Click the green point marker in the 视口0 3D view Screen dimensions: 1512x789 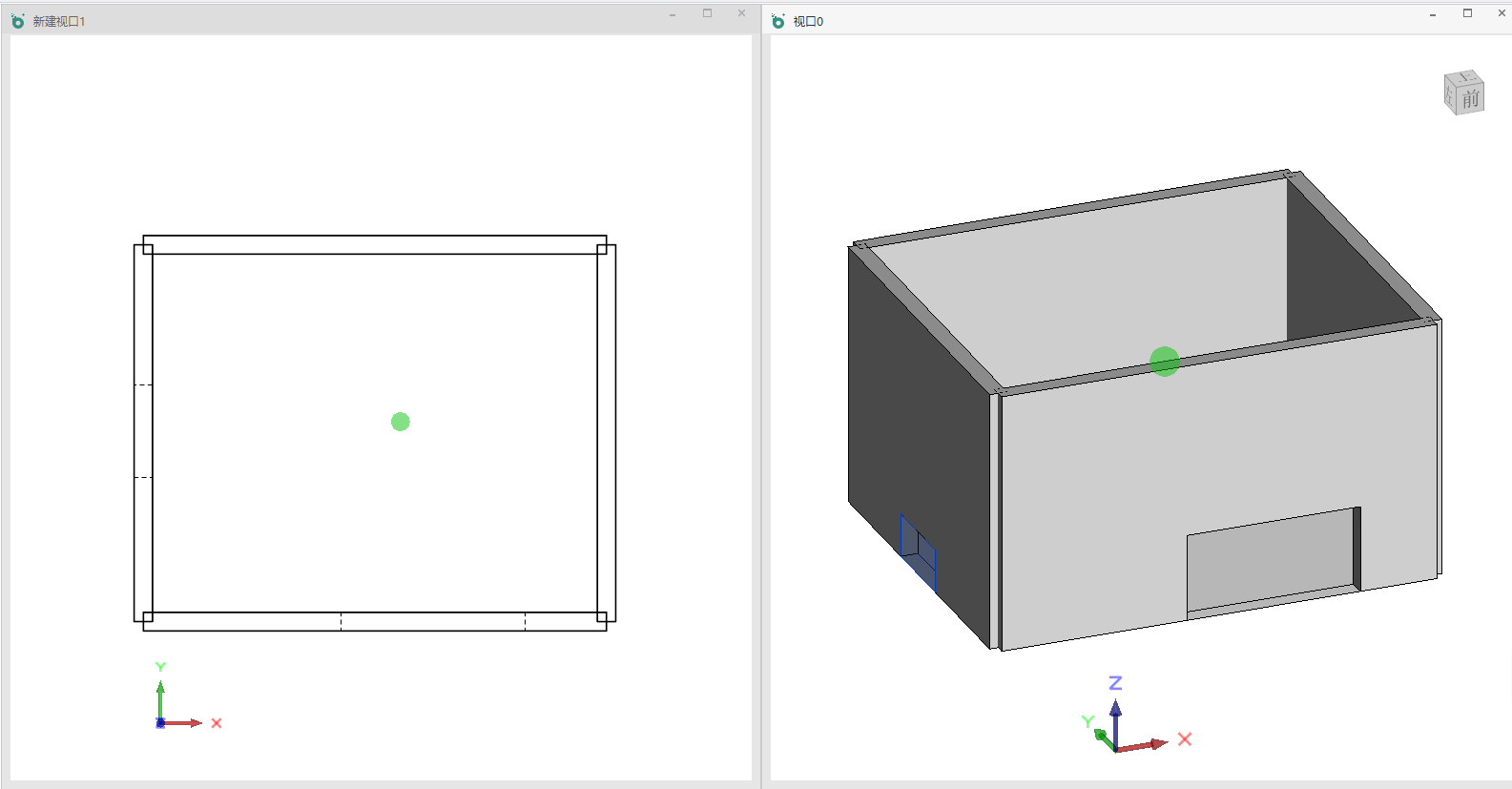click(1165, 362)
